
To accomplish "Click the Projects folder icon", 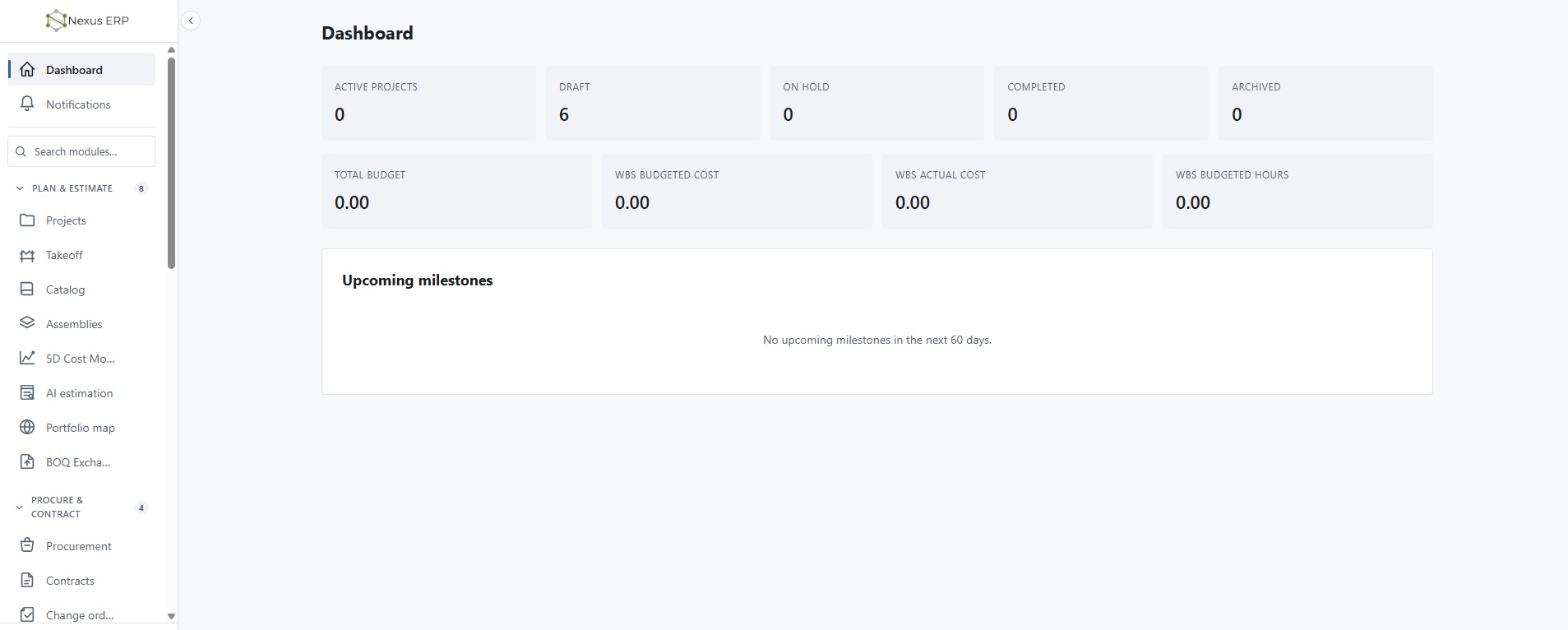I will pyautogui.click(x=27, y=220).
